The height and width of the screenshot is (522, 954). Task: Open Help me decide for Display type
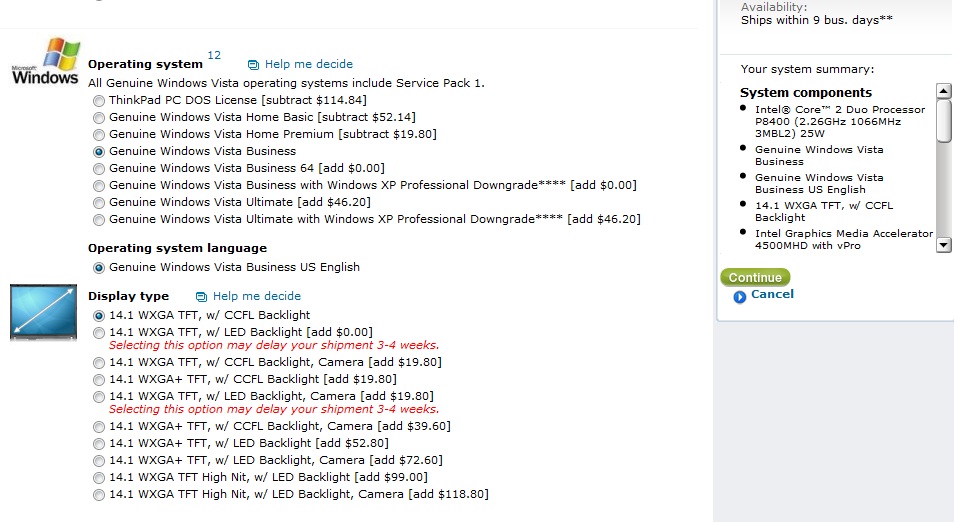(x=257, y=296)
